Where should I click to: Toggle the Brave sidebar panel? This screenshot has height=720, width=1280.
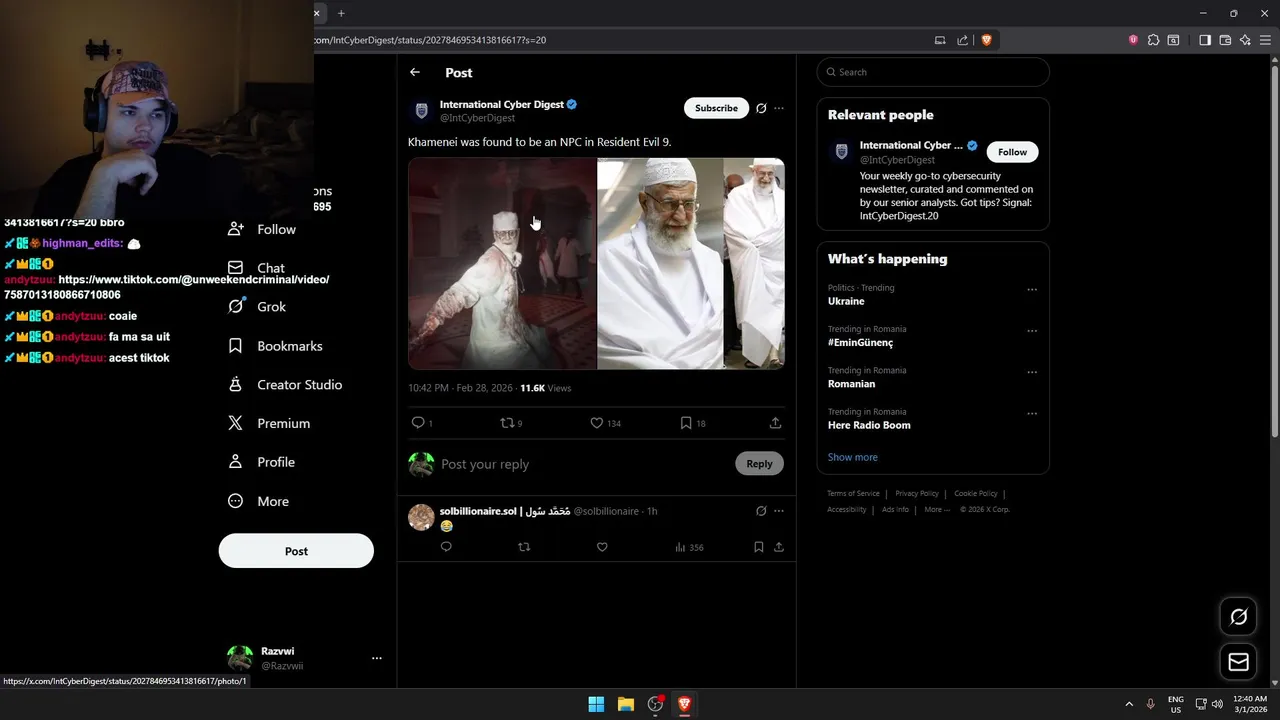pos(1205,40)
